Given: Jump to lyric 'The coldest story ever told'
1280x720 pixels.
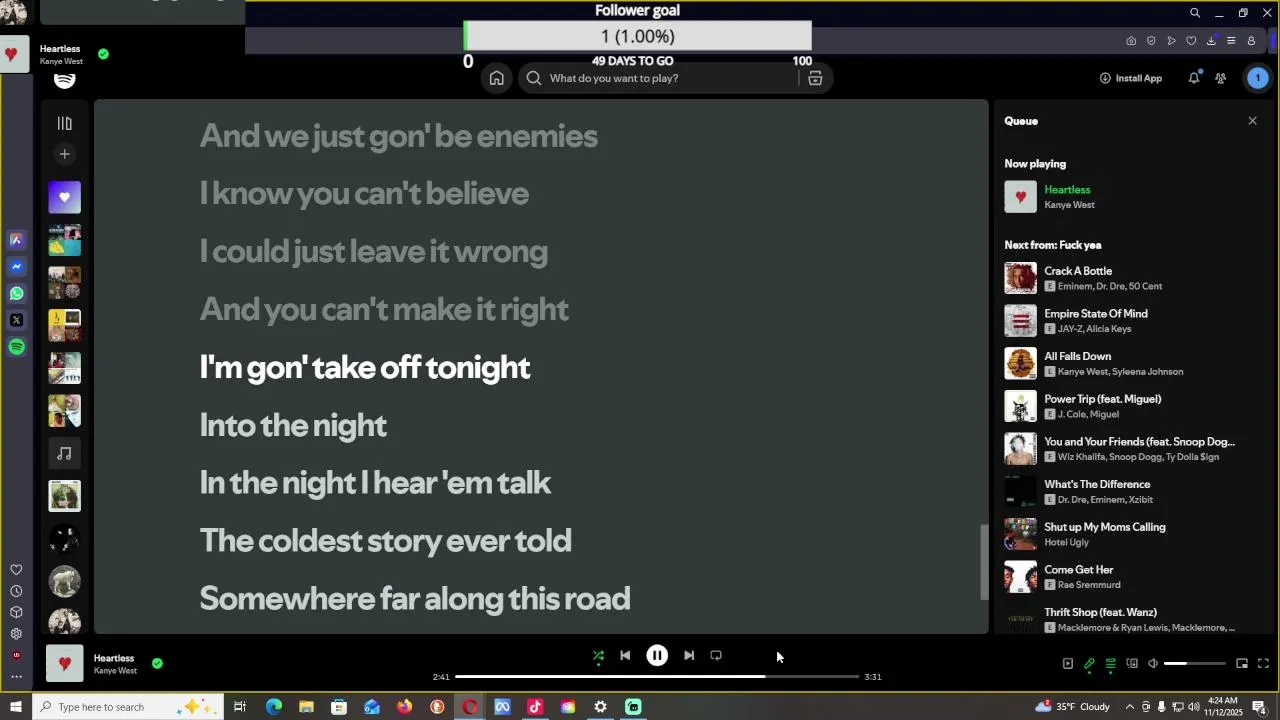Looking at the screenshot, I should 385,541.
